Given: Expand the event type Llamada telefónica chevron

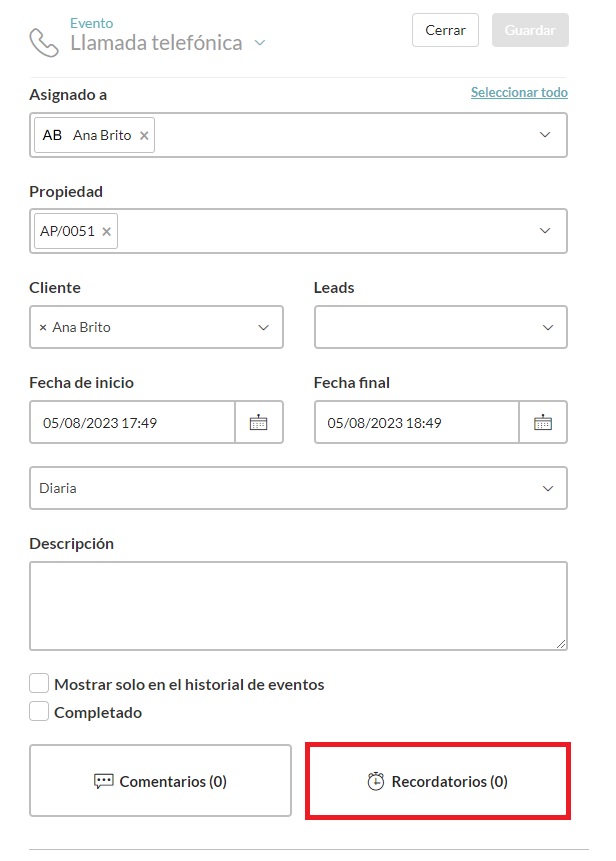Looking at the screenshot, I should (260, 43).
